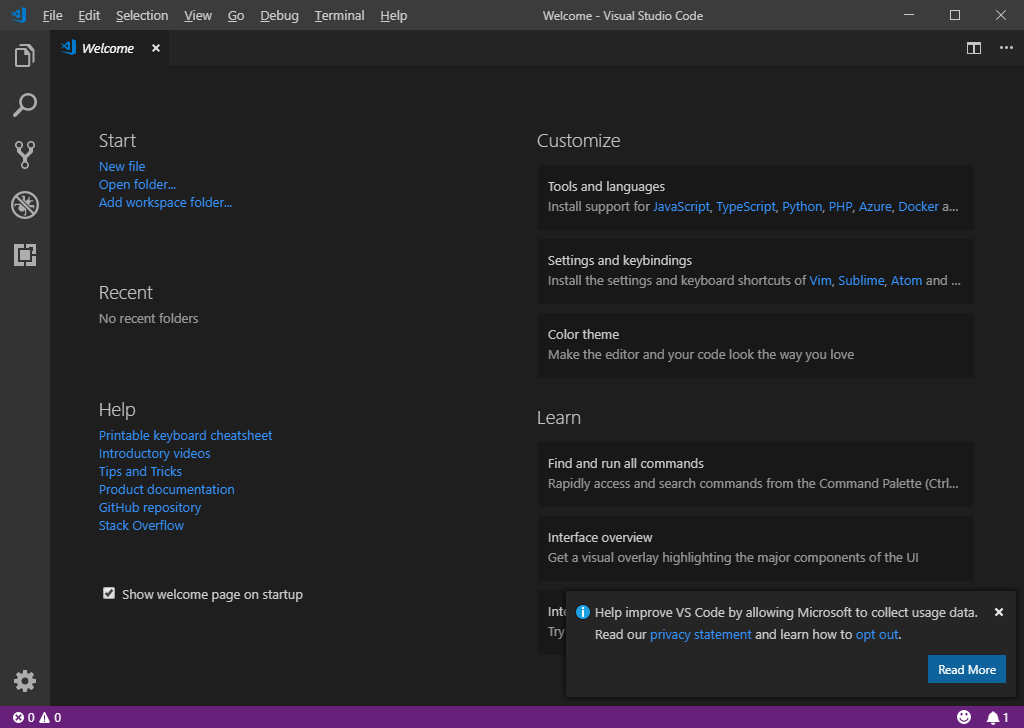
Task: Click the Settings and keybindings card title
Action: tap(620, 261)
